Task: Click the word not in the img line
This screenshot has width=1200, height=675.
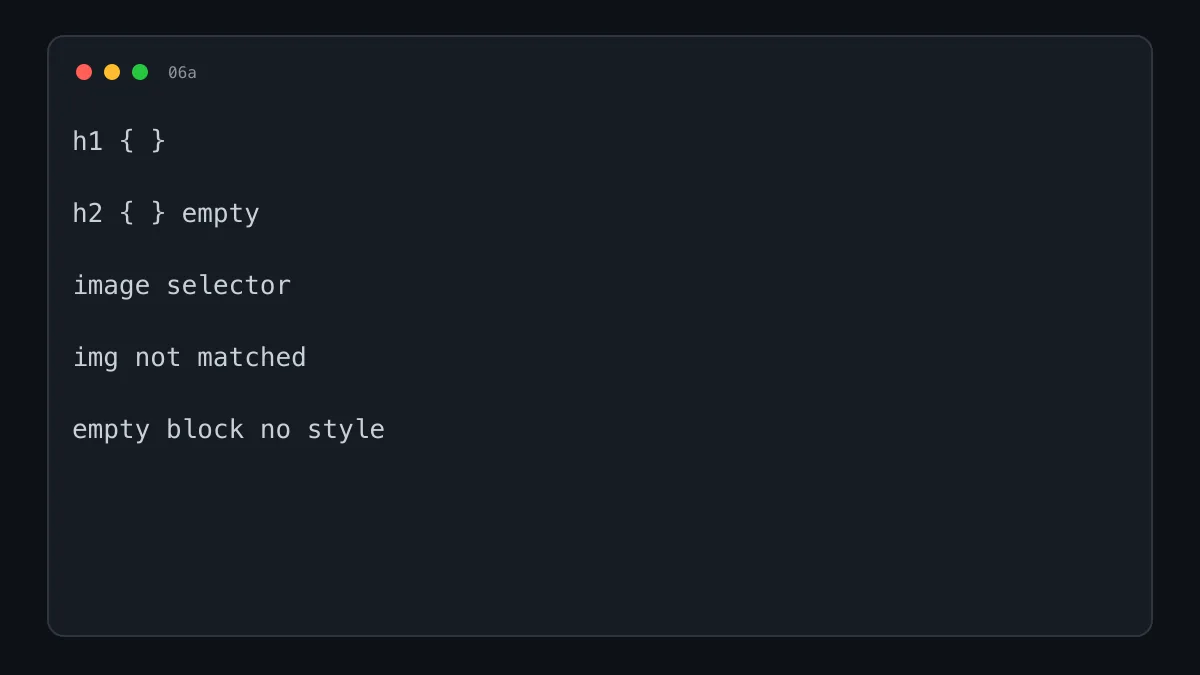Action: [158, 358]
